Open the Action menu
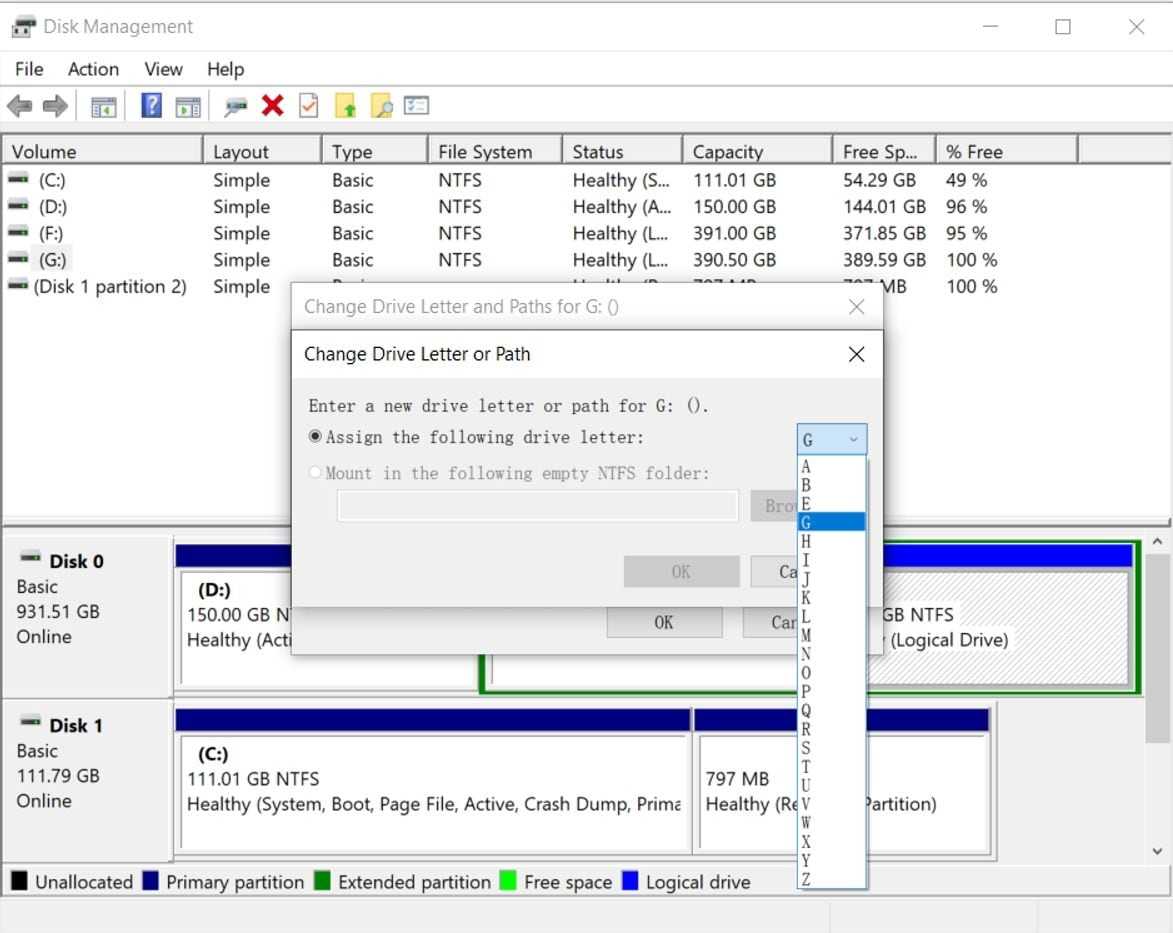 (93, 69)
